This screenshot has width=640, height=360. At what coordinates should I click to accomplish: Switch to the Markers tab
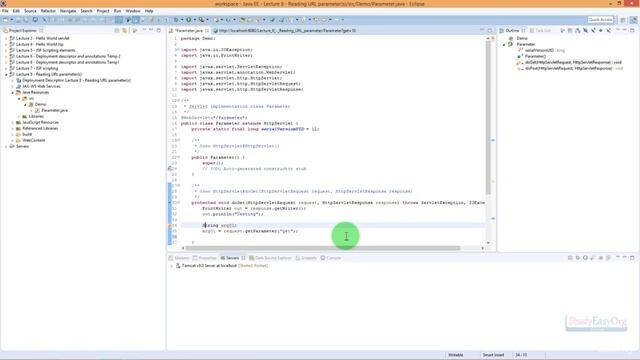click(x=178, y=258)
